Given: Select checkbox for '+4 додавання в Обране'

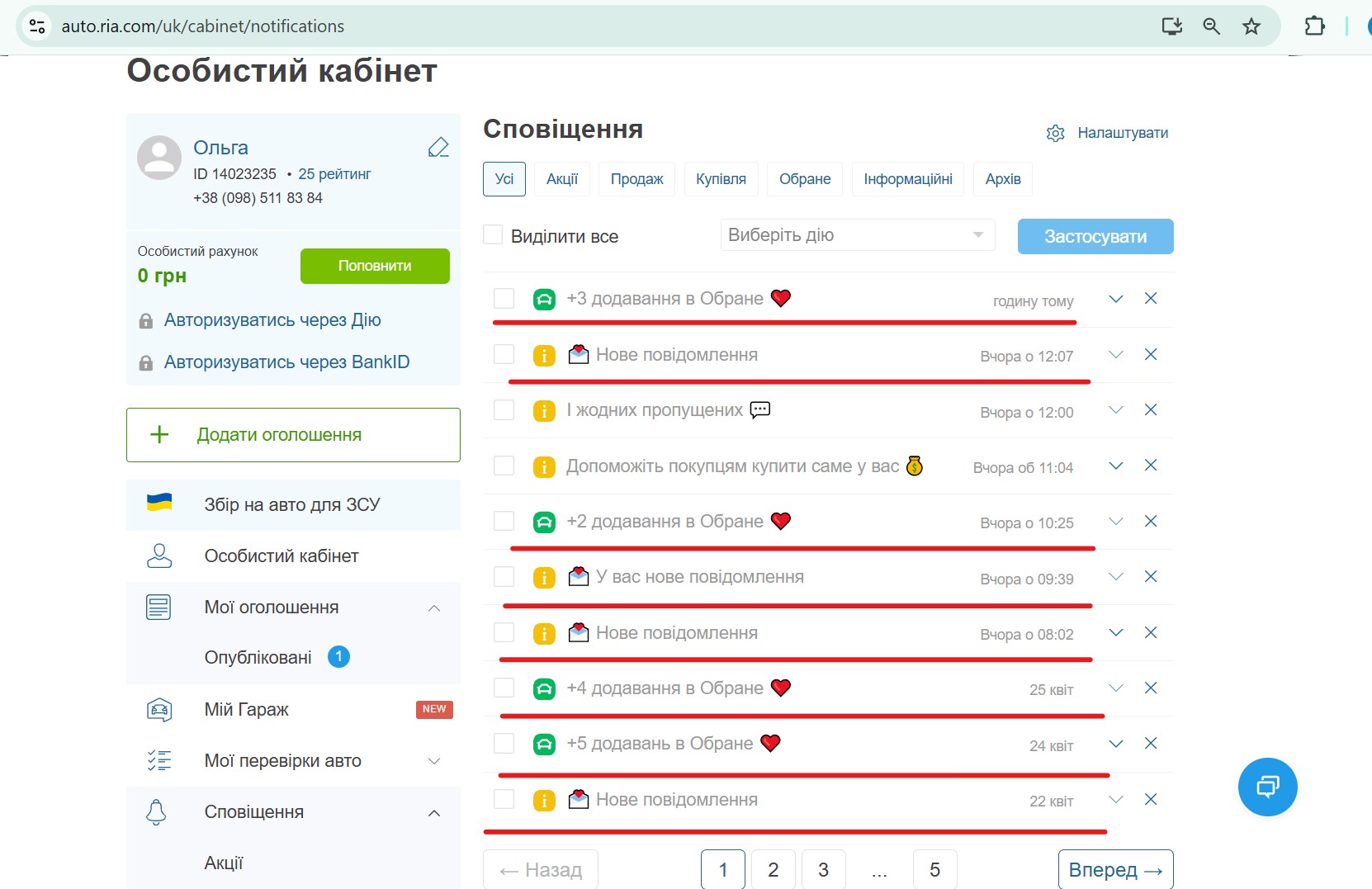Looking at the screenshot, I should (x=504, y=688).
